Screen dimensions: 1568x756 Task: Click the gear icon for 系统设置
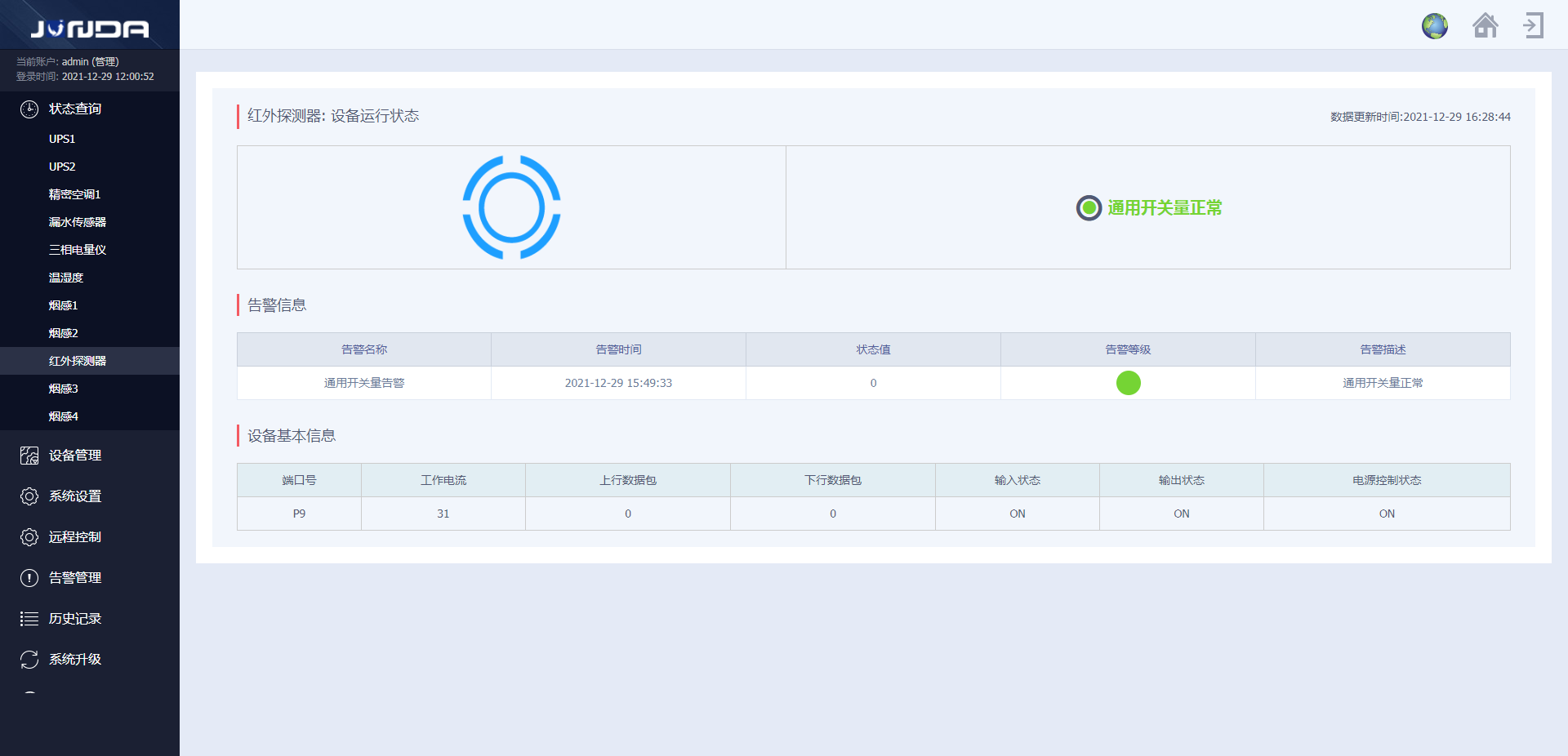click(x=29, y=496)
